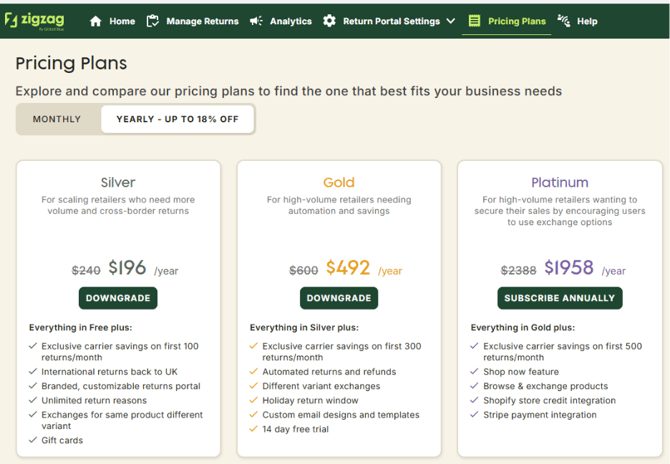This screenshot has width=670, height=464.
Task: Click 'Shopify store credit integration' feature
Action: click(x=549, y=400)
